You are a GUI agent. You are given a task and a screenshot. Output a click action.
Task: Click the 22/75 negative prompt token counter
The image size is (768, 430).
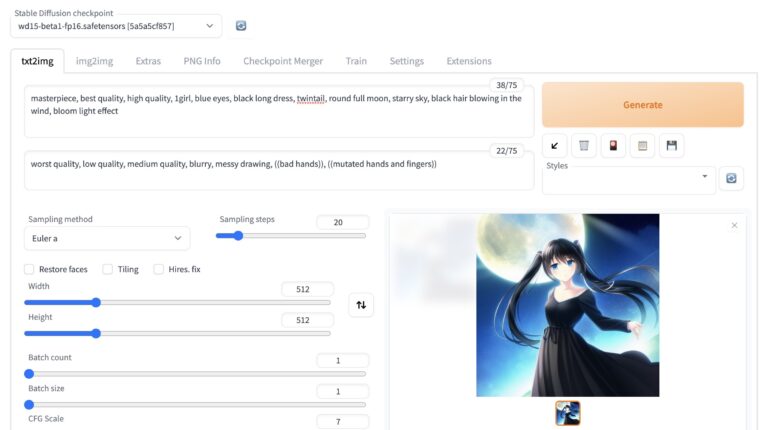(x=506, y=151)
